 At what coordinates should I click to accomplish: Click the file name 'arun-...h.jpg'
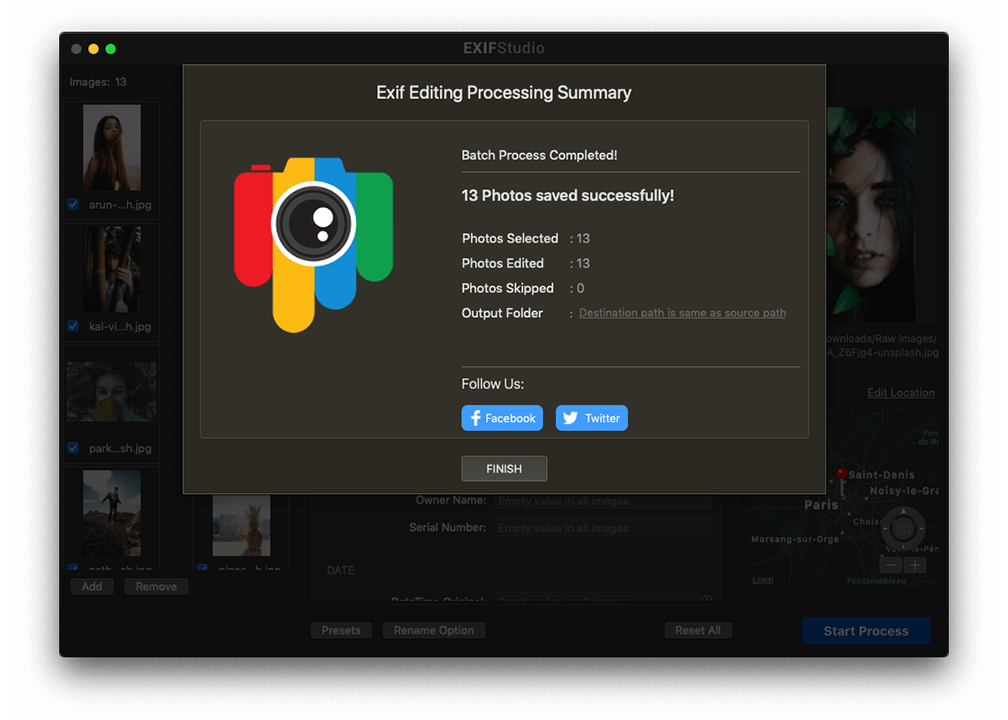[x=120, y=205]
